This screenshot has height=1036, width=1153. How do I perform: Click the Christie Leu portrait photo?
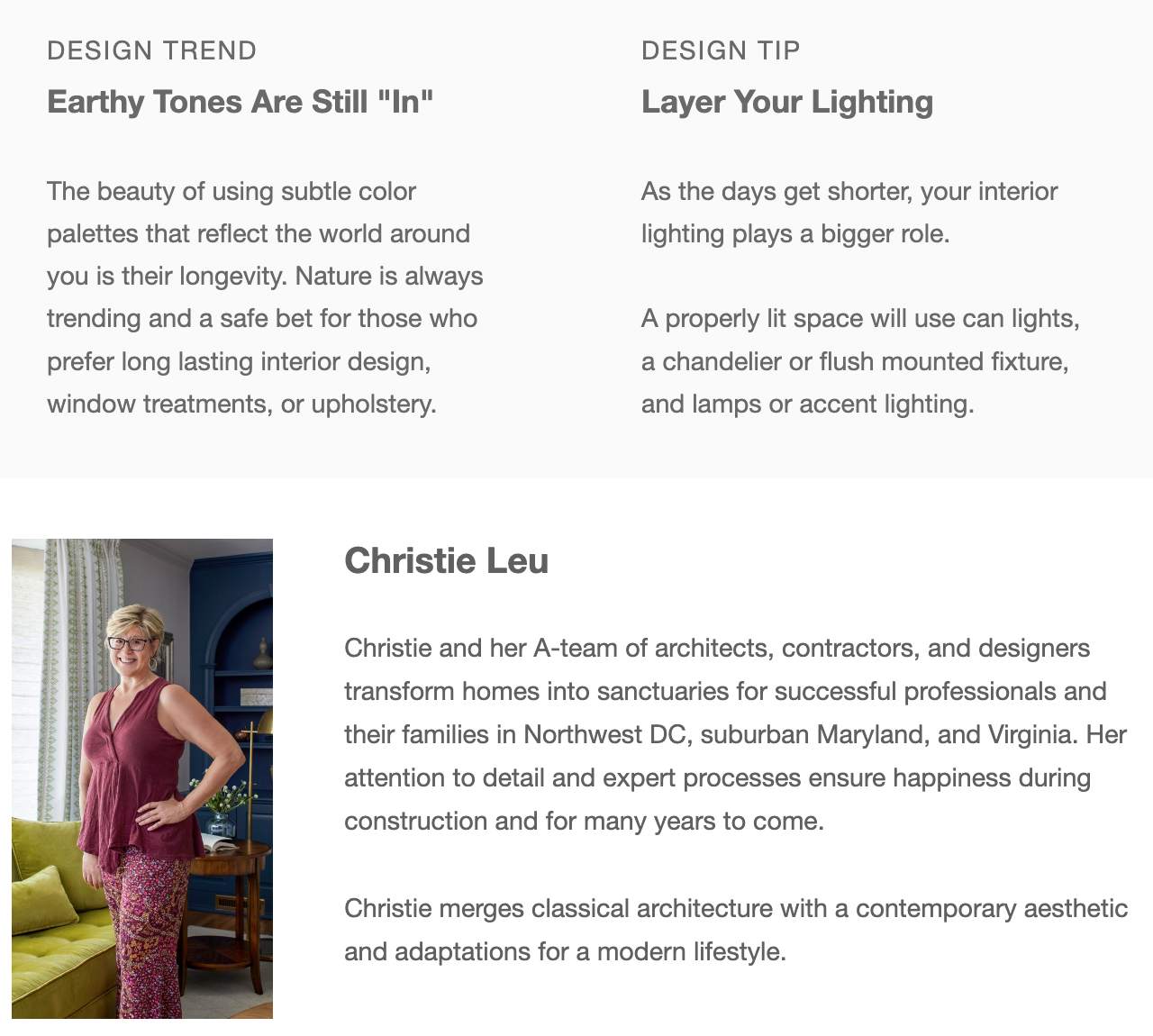(142, 778)
